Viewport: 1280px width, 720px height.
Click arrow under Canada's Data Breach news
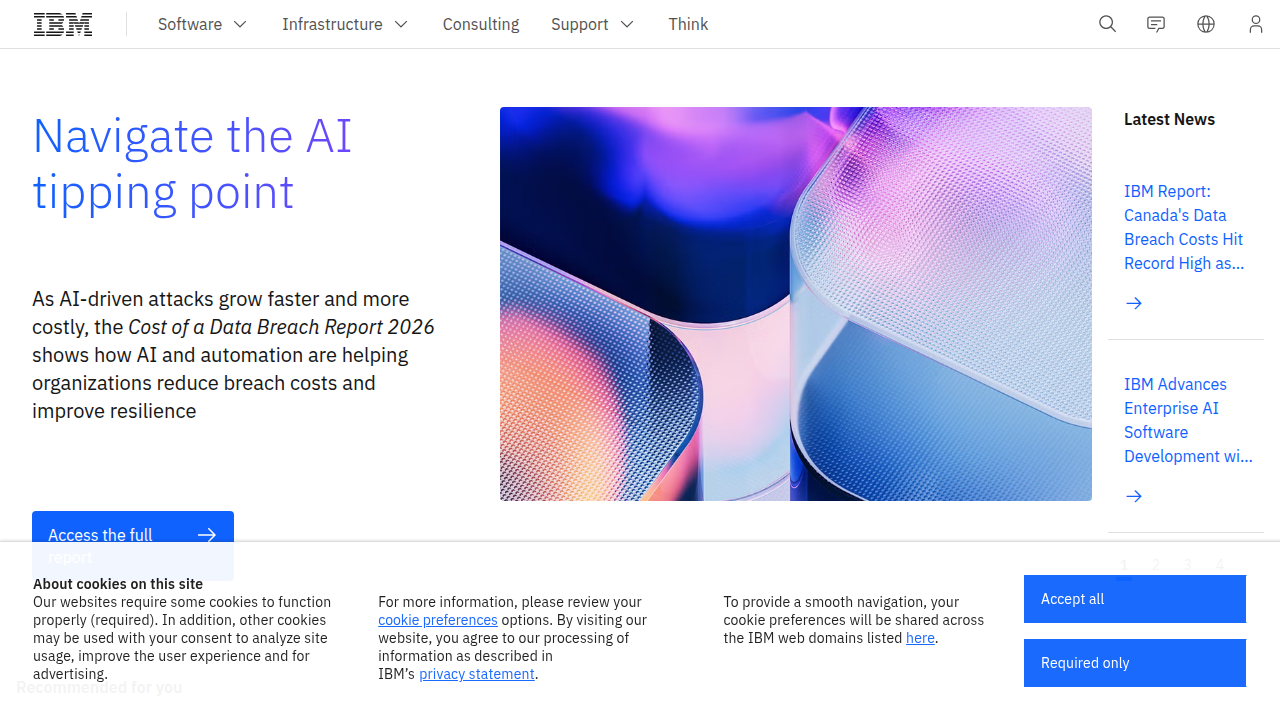(x=1134, y=303)
